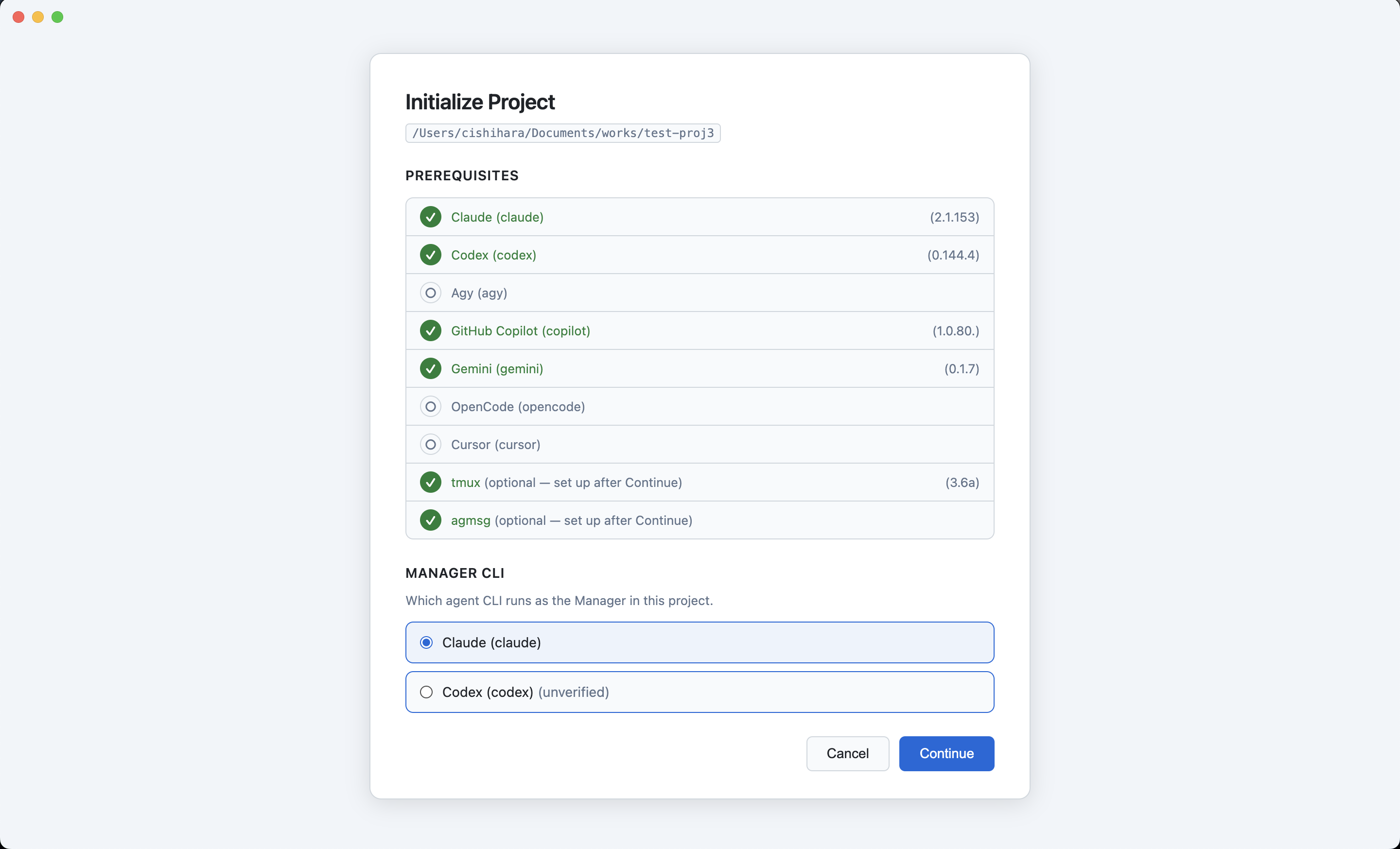Screen dimensions: 1400x849
Task: Click the green check icon for Gemini
Action: coord(431,368)
